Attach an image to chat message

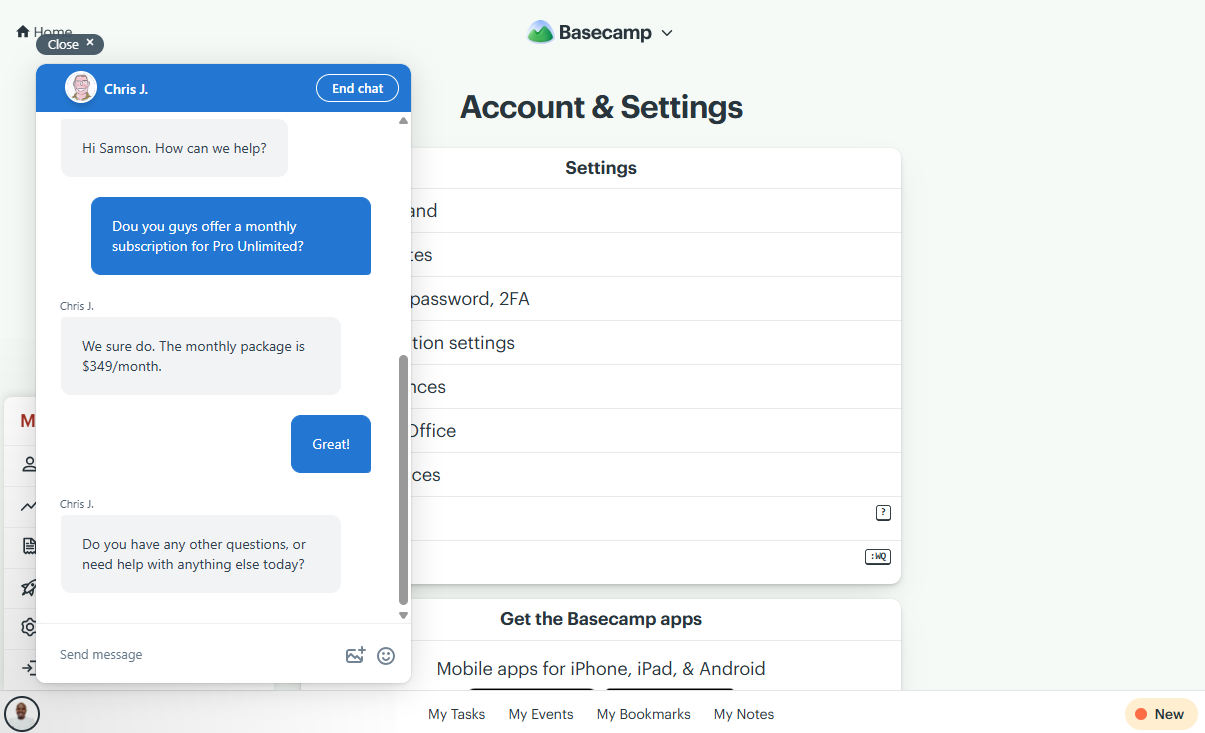pos(355,656)
